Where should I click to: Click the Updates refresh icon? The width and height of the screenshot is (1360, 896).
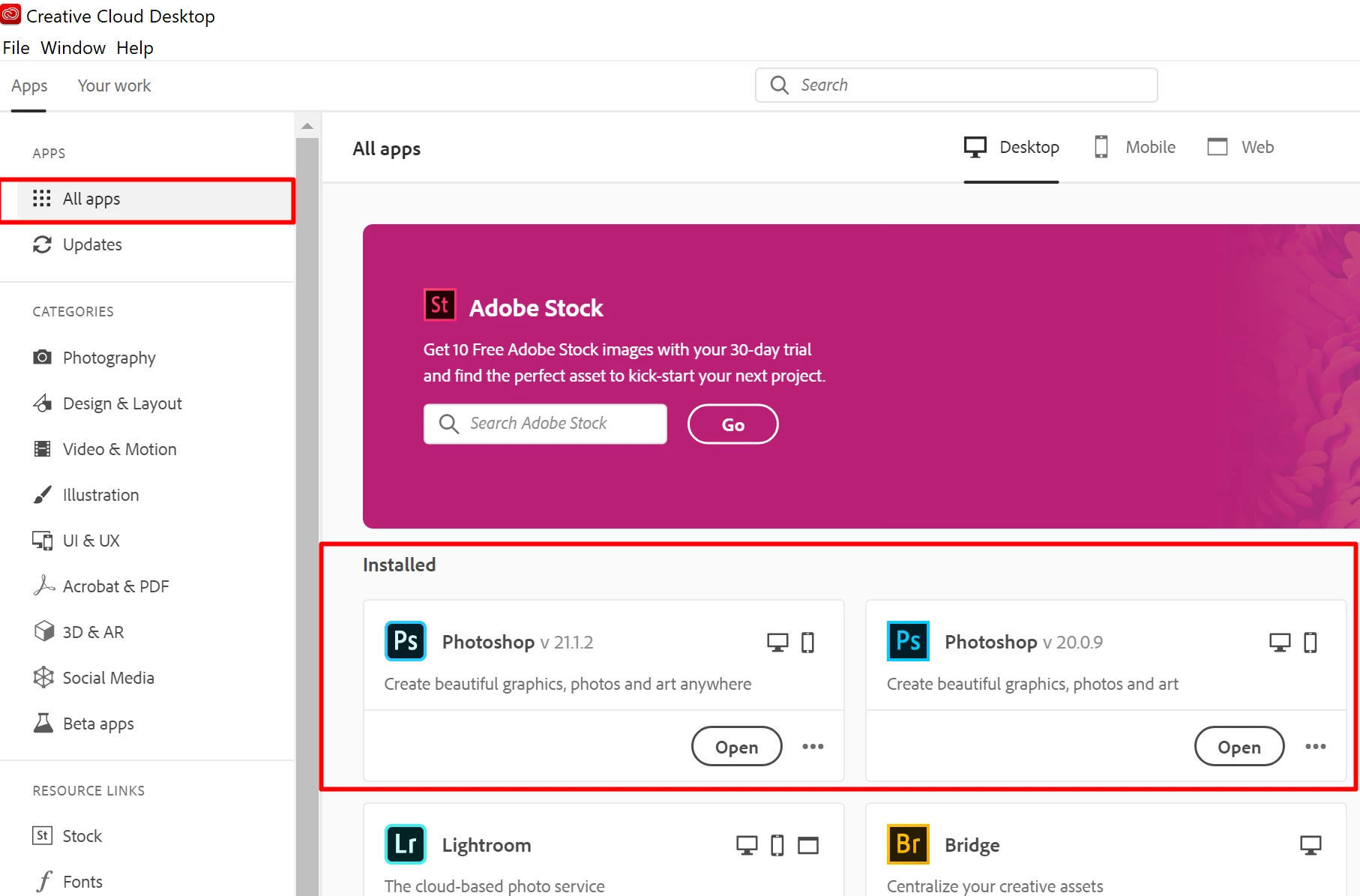tap(42, 244)
